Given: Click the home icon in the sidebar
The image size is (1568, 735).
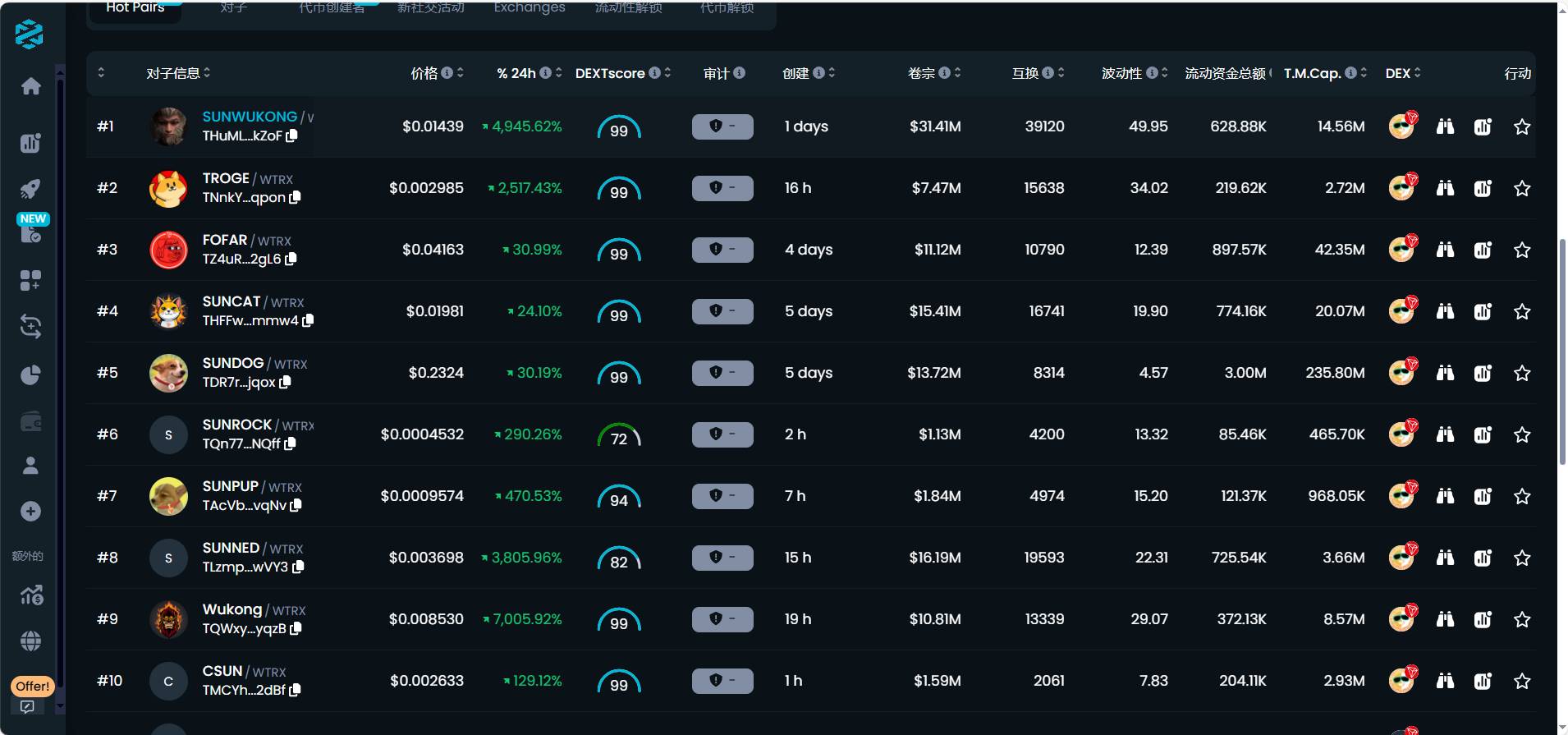Looking at the screenshot, I should tap(31, 86).
